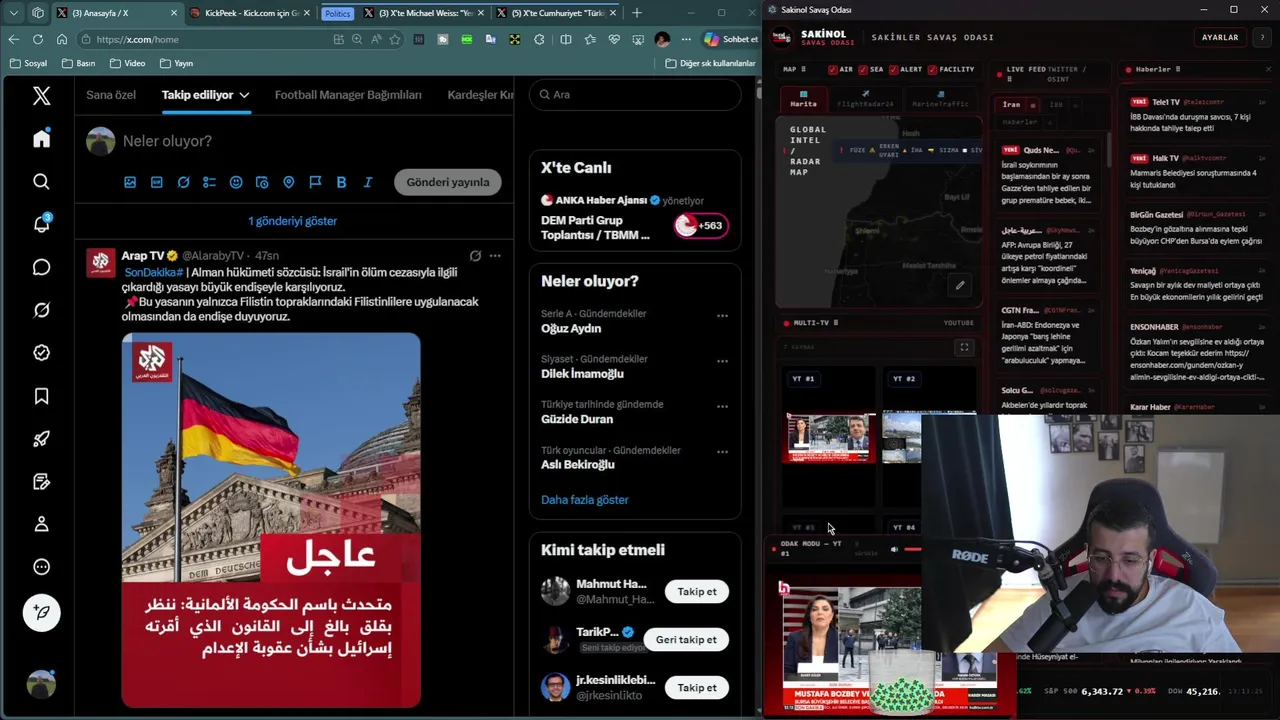The height and width of the screenshot is (720, 1280).
Task: Follow jr.kesinliklebi... with Takip et button
Action: [x=697, y=688]
